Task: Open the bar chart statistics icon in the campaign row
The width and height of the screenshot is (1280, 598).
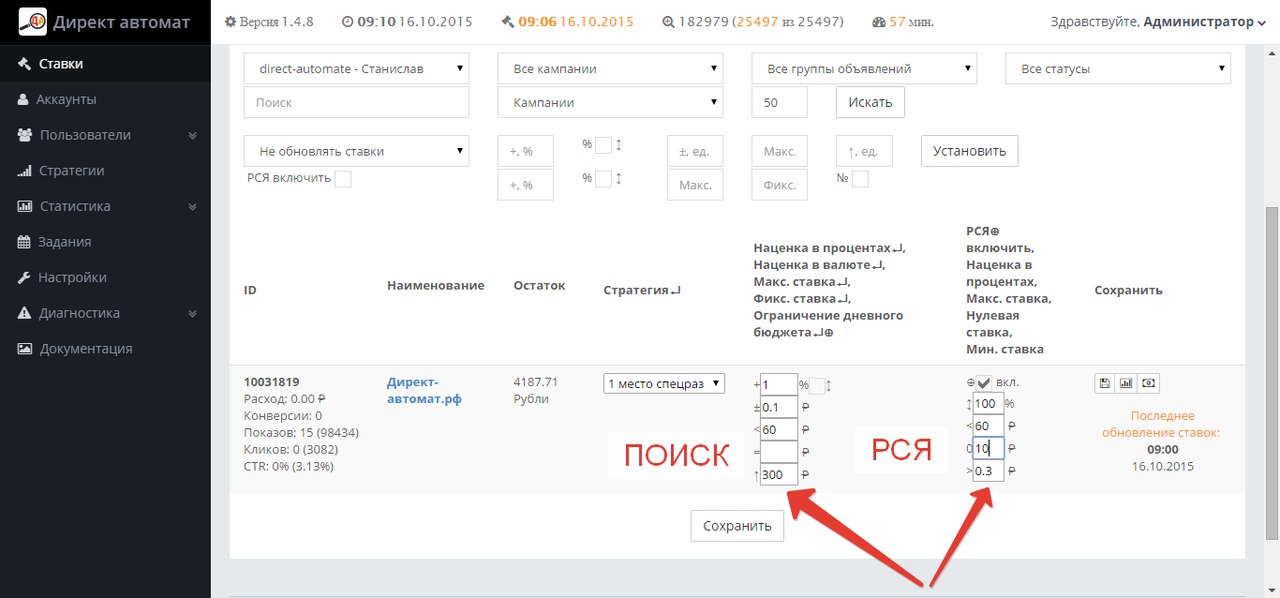Action: pos(1127,383)
